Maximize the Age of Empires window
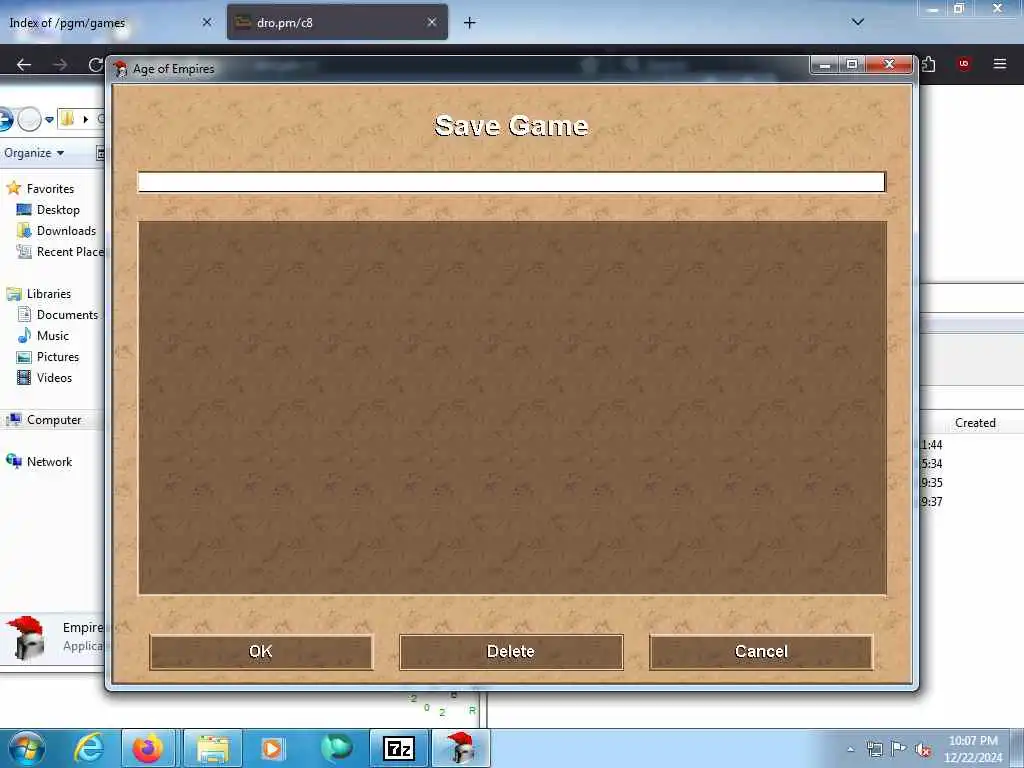The width and height of the screenshot is (1024, 768). (x=852, y=65)
